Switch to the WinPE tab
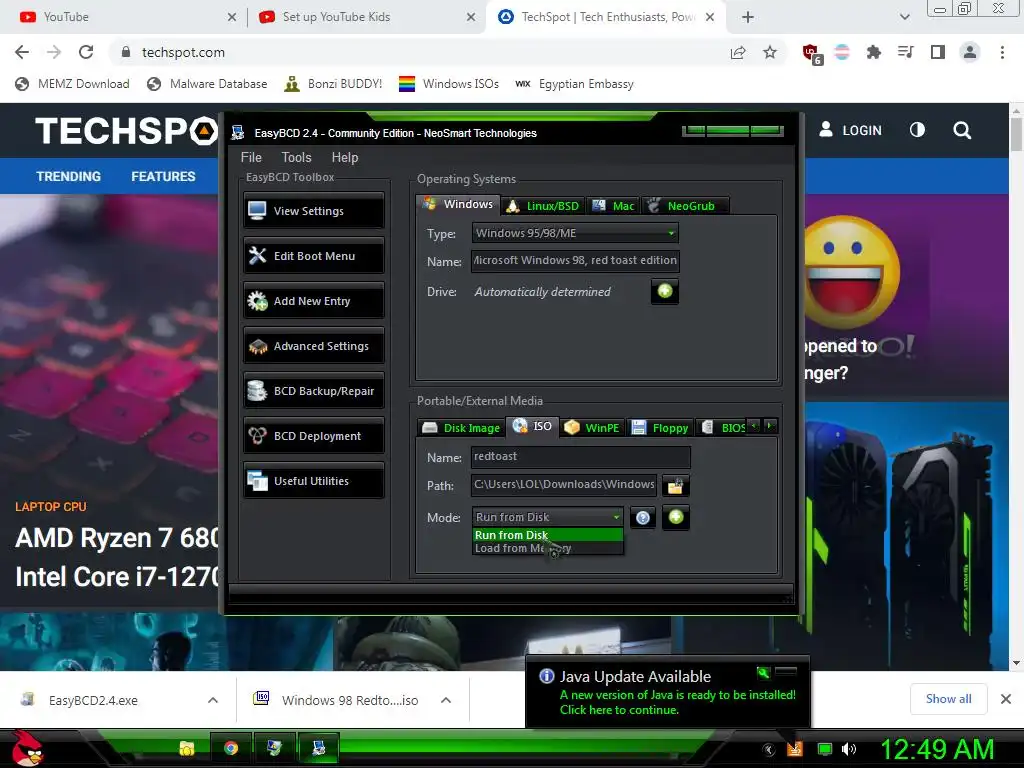The image size is (1024, 768). click(x=592, y=428)
